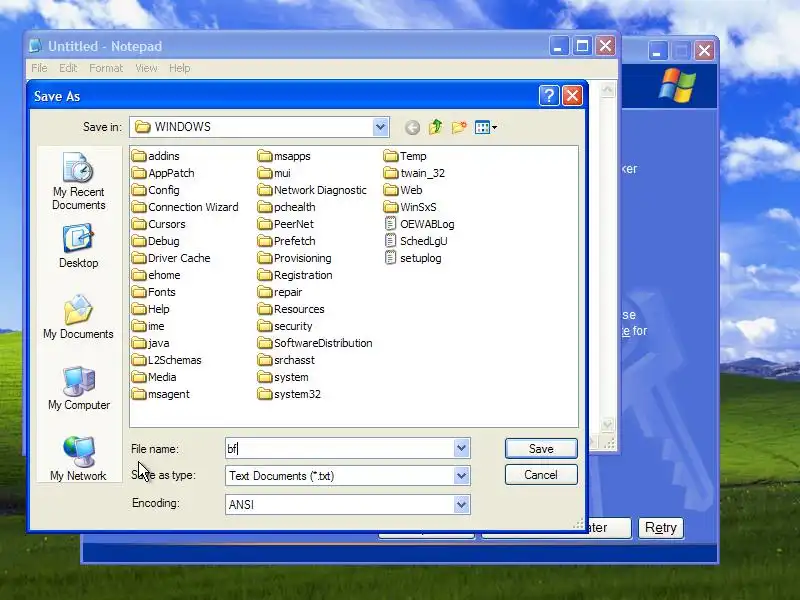Click the Save As help question button

548,95
